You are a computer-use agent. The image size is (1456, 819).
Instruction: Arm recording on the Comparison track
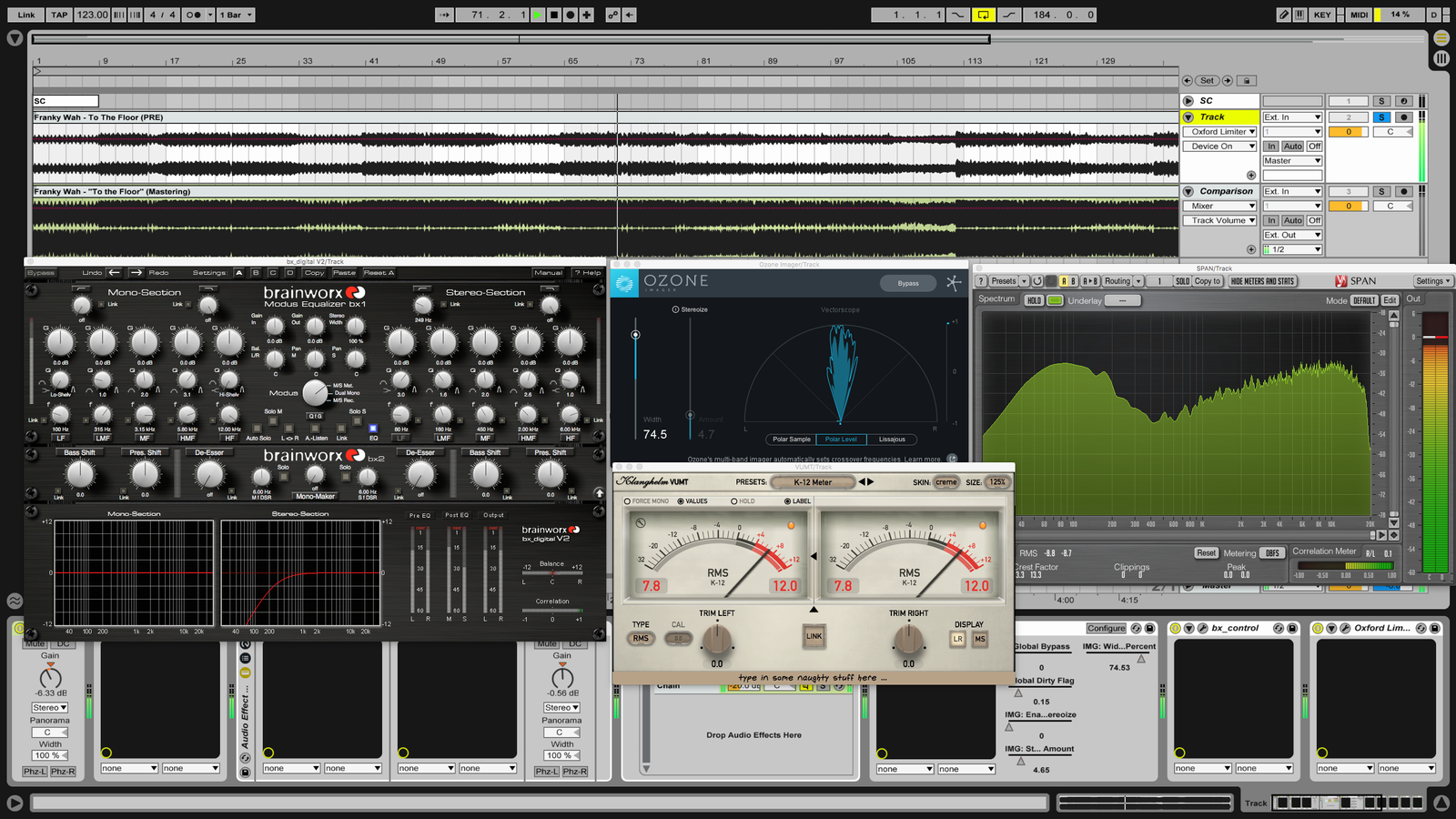[x=1404, y=192]
